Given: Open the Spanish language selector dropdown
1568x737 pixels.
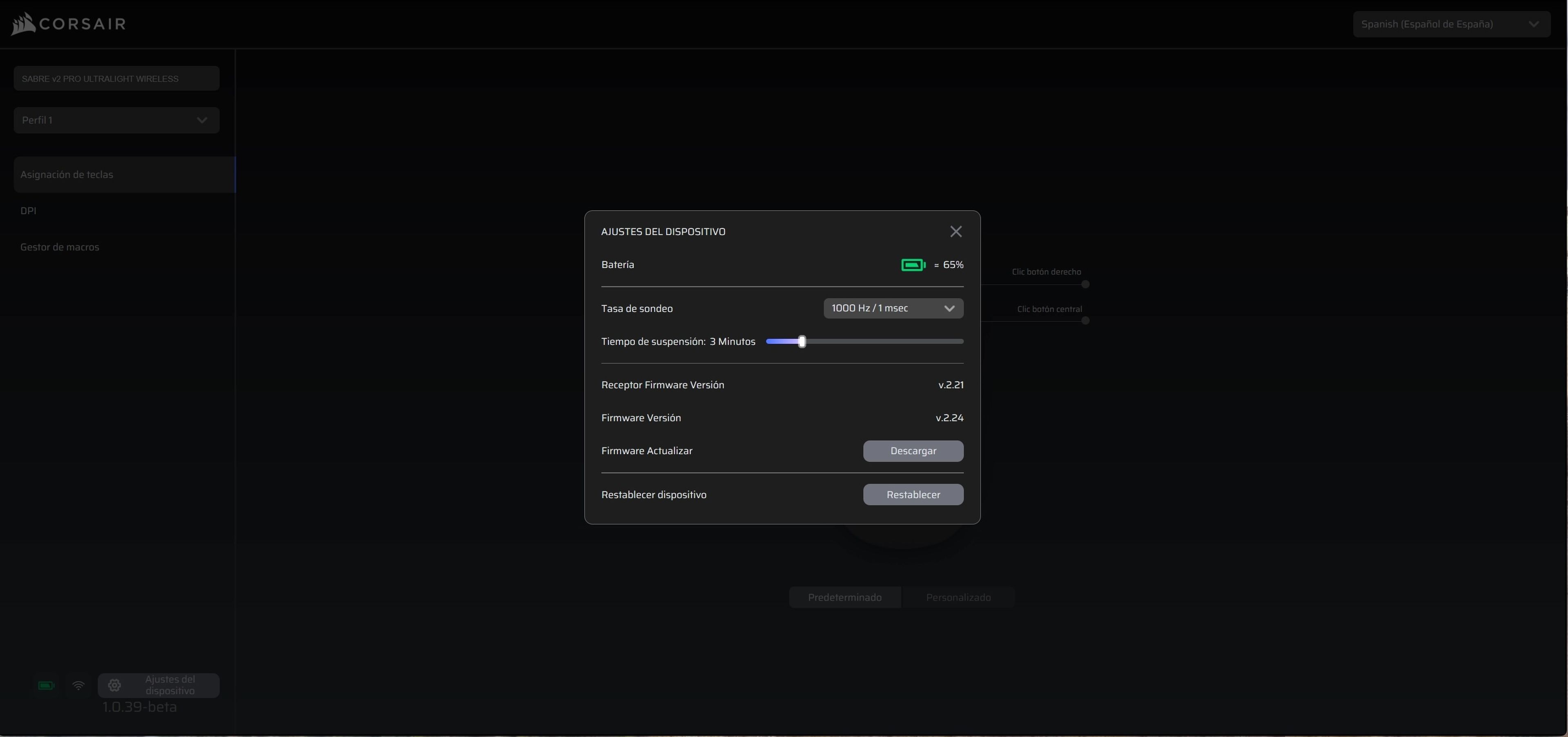Looking at the screenshot, I should pyautogui.click(x=1451, y=24).
